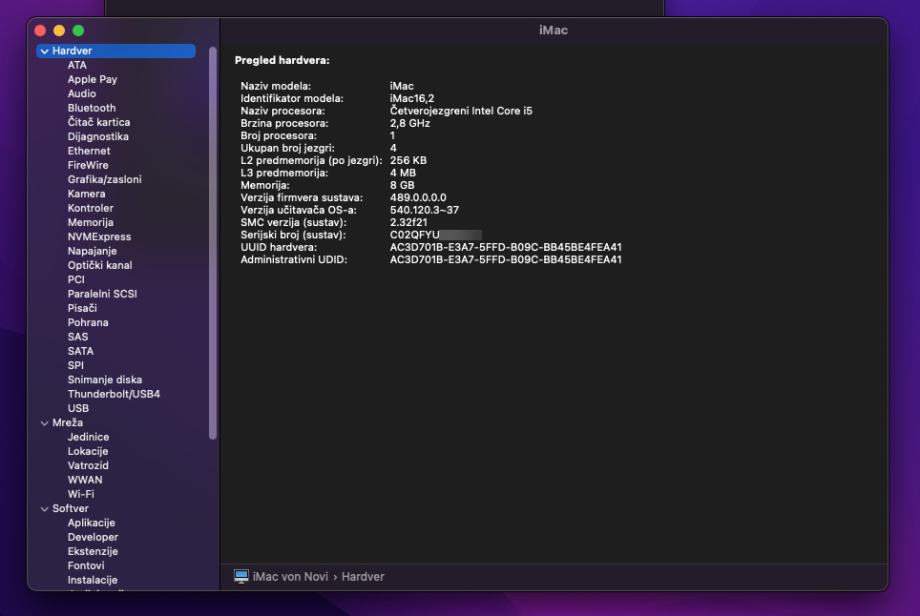The width and height of the screenshot is (920, 616).
Task: Select USB in the hardware list
Action: pyautogui.click(x=78, y=408)
